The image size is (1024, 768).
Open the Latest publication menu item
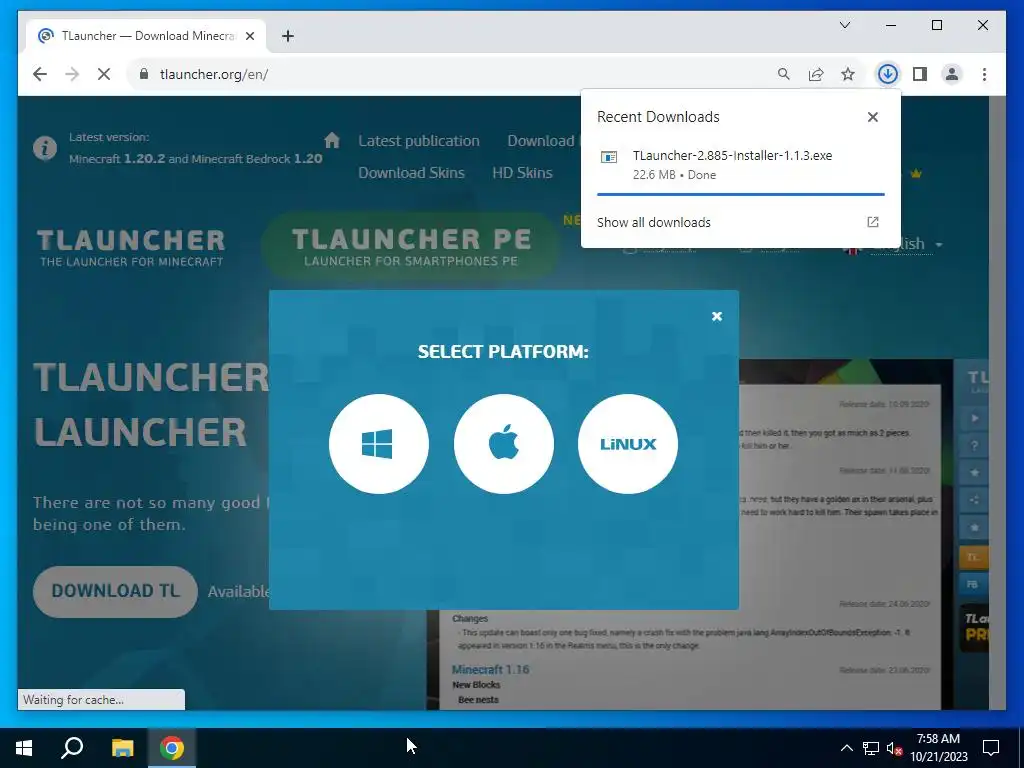419,141
